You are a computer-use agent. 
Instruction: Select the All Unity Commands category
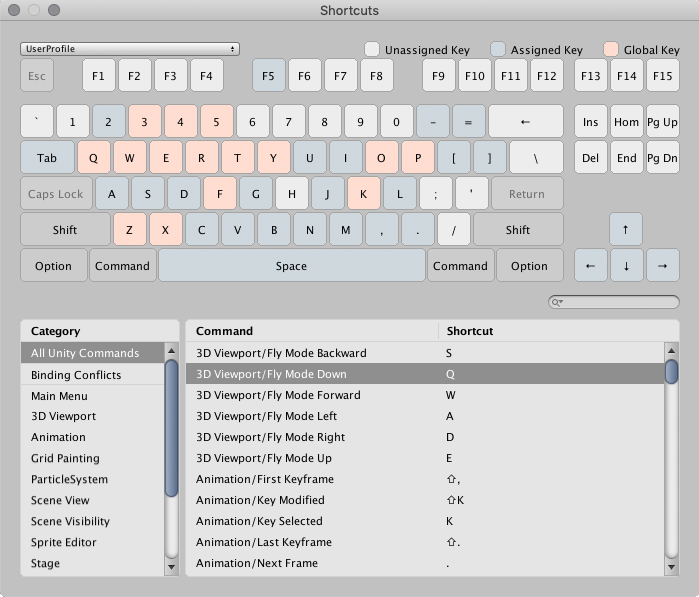(x=92, y=353)
